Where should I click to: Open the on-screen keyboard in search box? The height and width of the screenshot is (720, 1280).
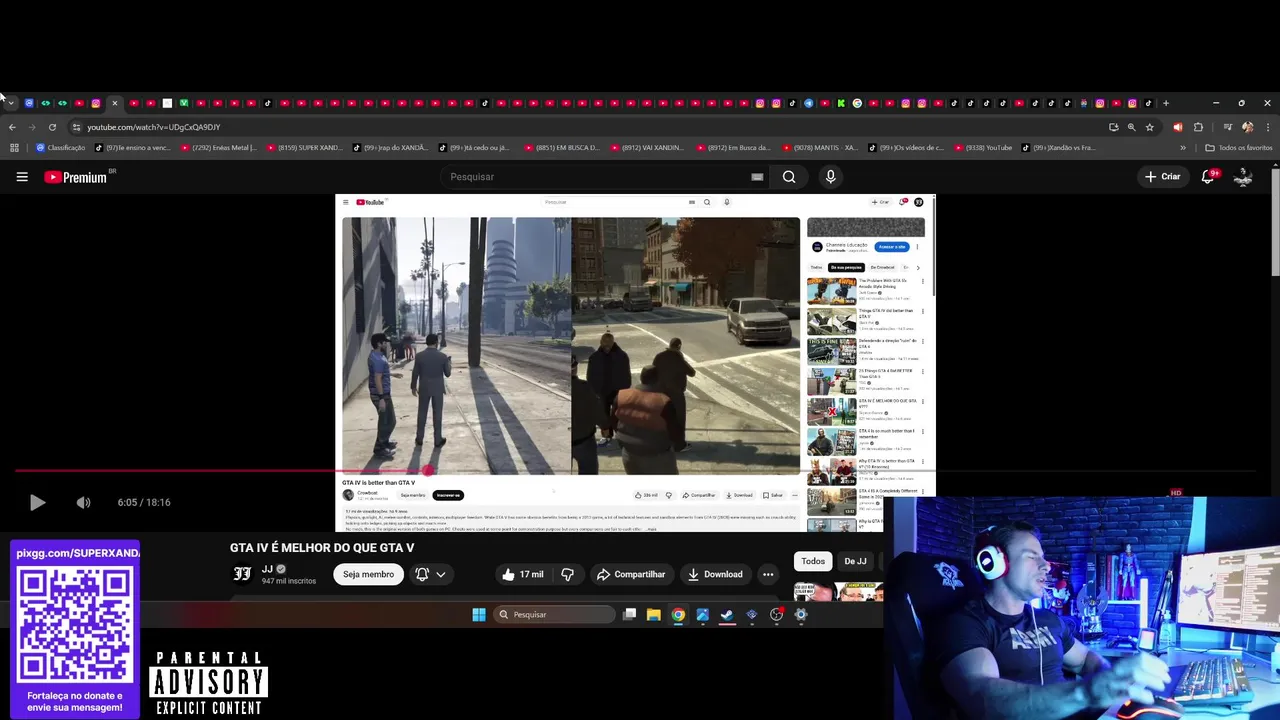pyautogui.click(x=757, y=177)
